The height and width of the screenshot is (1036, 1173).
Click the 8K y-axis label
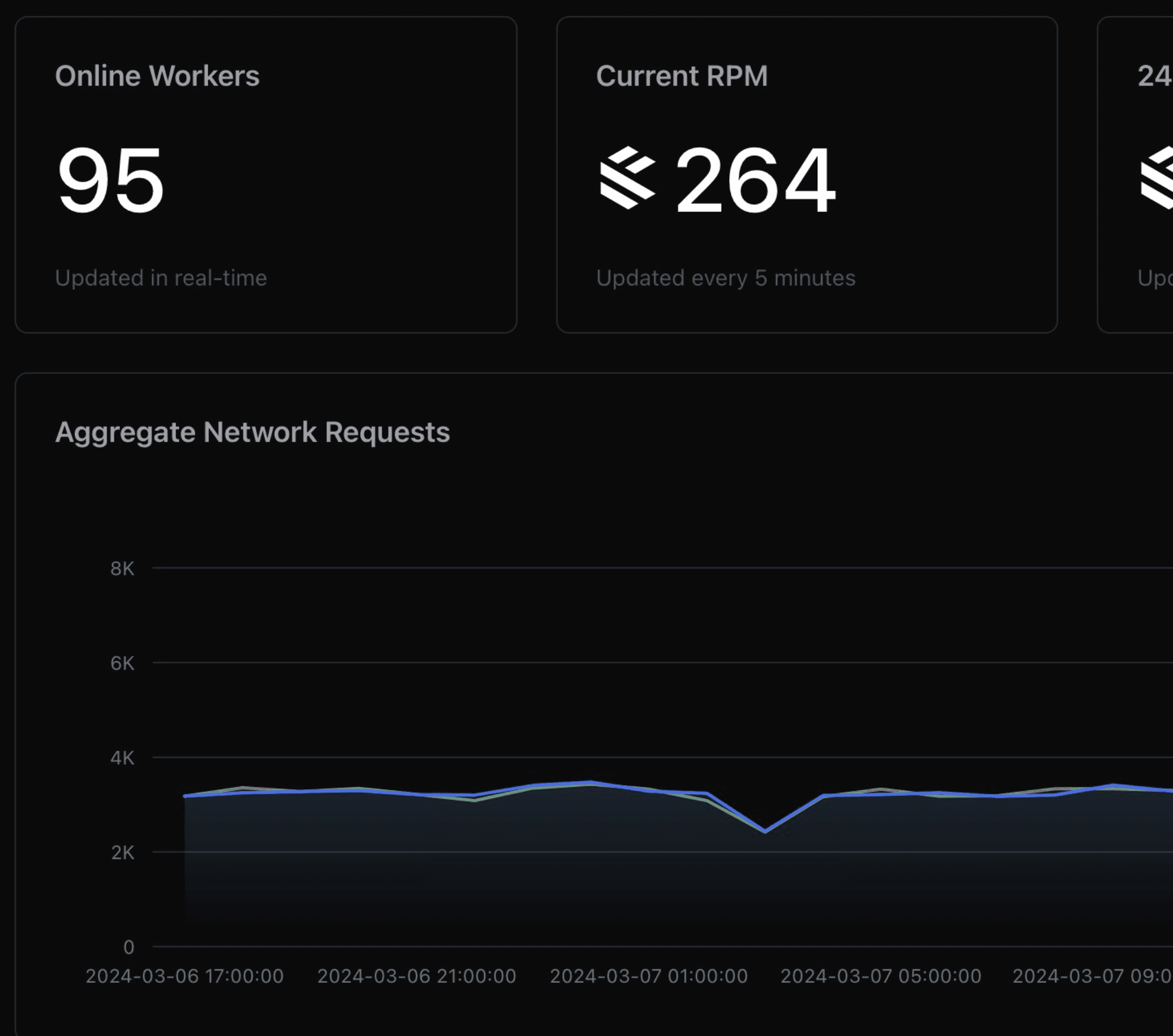point(122,569)
